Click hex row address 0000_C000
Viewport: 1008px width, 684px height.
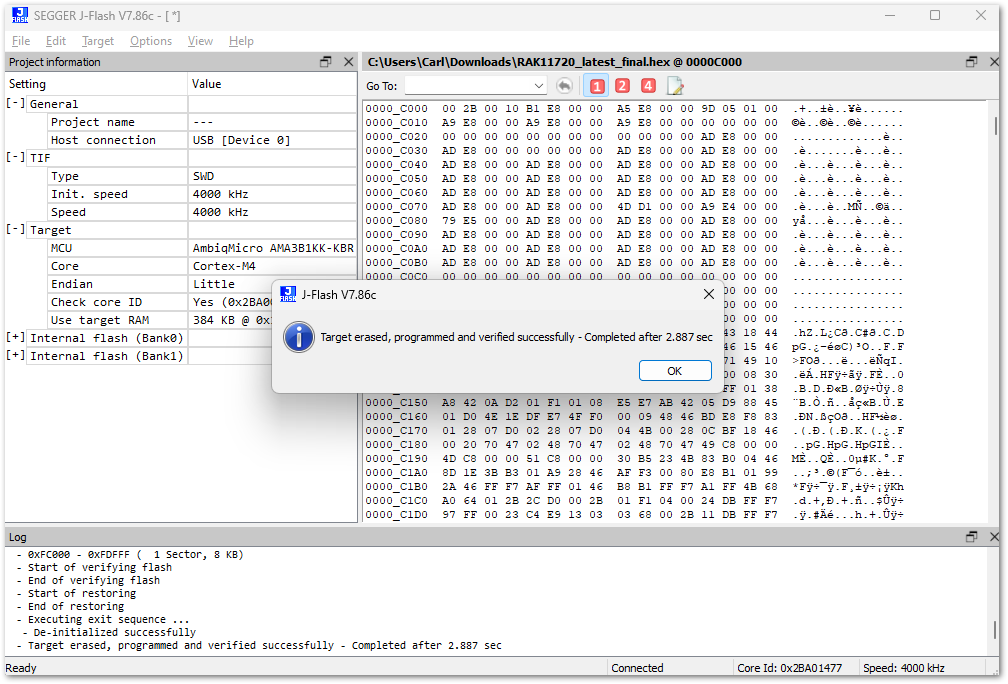tap(396, 109)
